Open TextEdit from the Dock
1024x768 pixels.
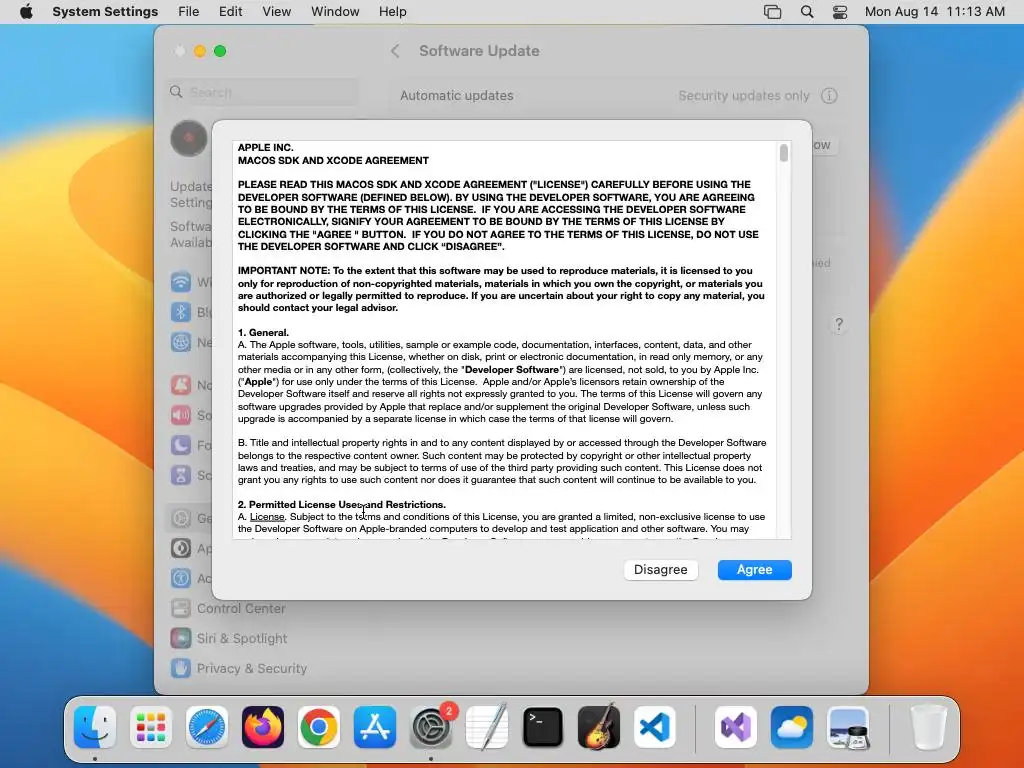487,727
